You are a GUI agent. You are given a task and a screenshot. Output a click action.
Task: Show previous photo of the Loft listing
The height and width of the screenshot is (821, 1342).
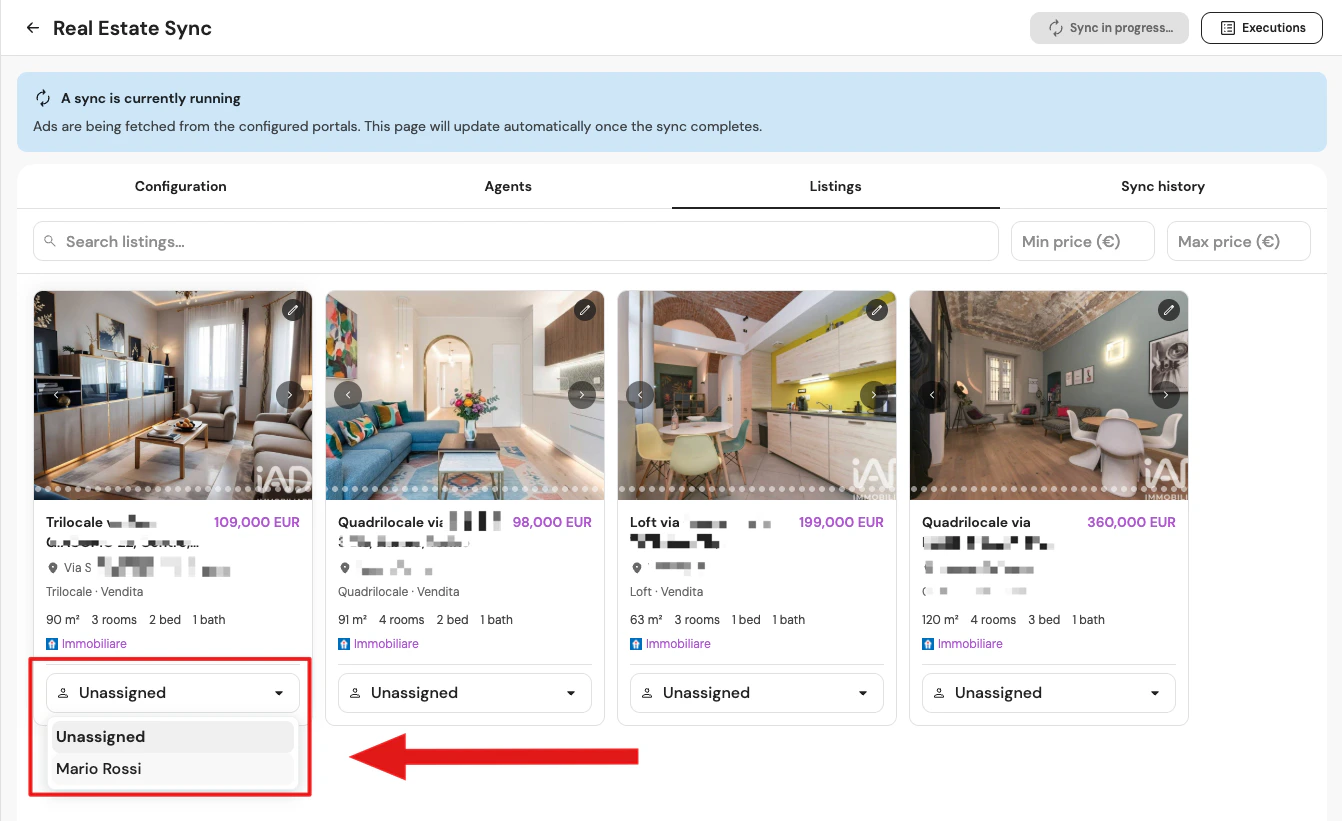point(640,395)
